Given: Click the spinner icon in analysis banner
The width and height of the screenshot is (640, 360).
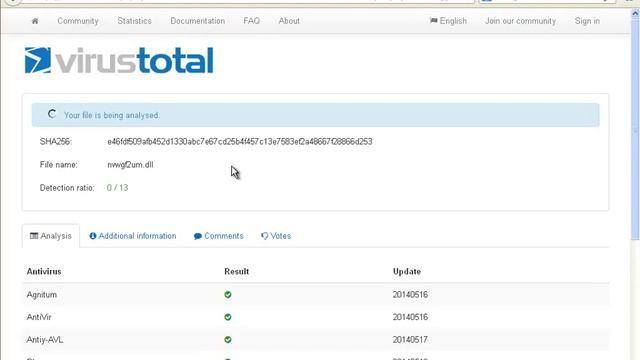Looking at the screenshot, I should point(51,114).
